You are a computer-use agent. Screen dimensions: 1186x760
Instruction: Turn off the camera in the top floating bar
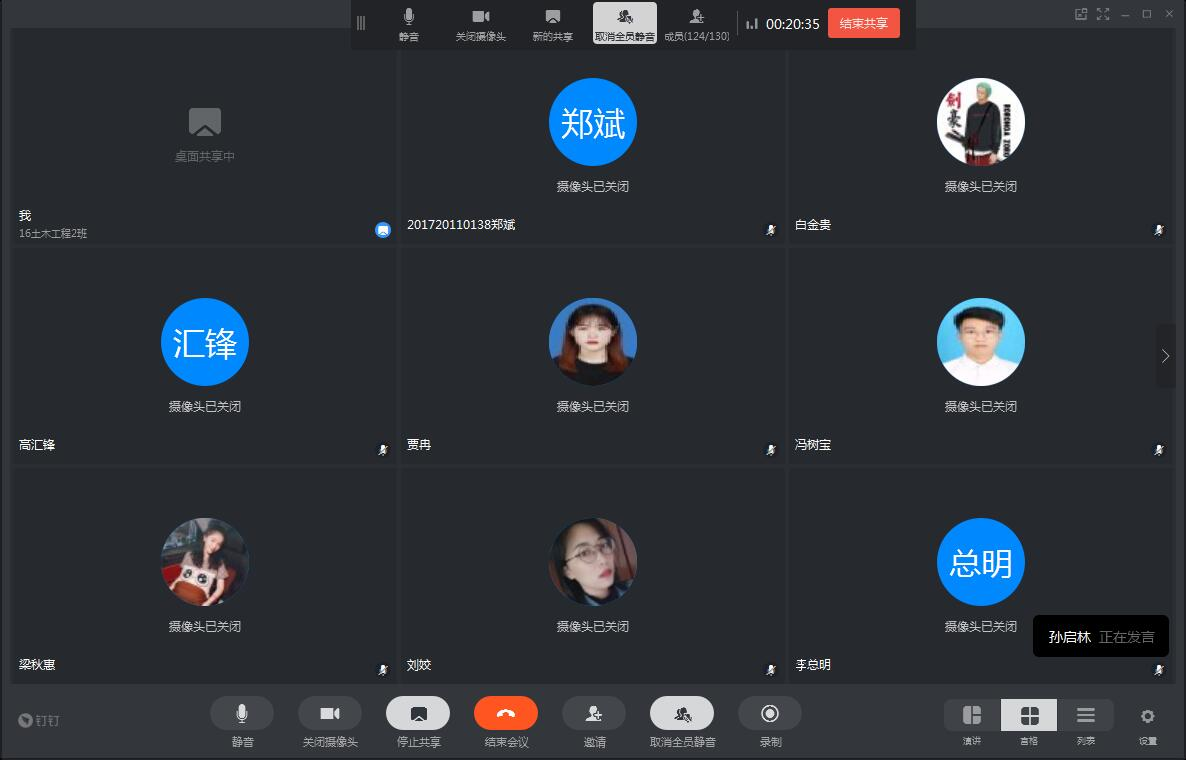[480, 24]
